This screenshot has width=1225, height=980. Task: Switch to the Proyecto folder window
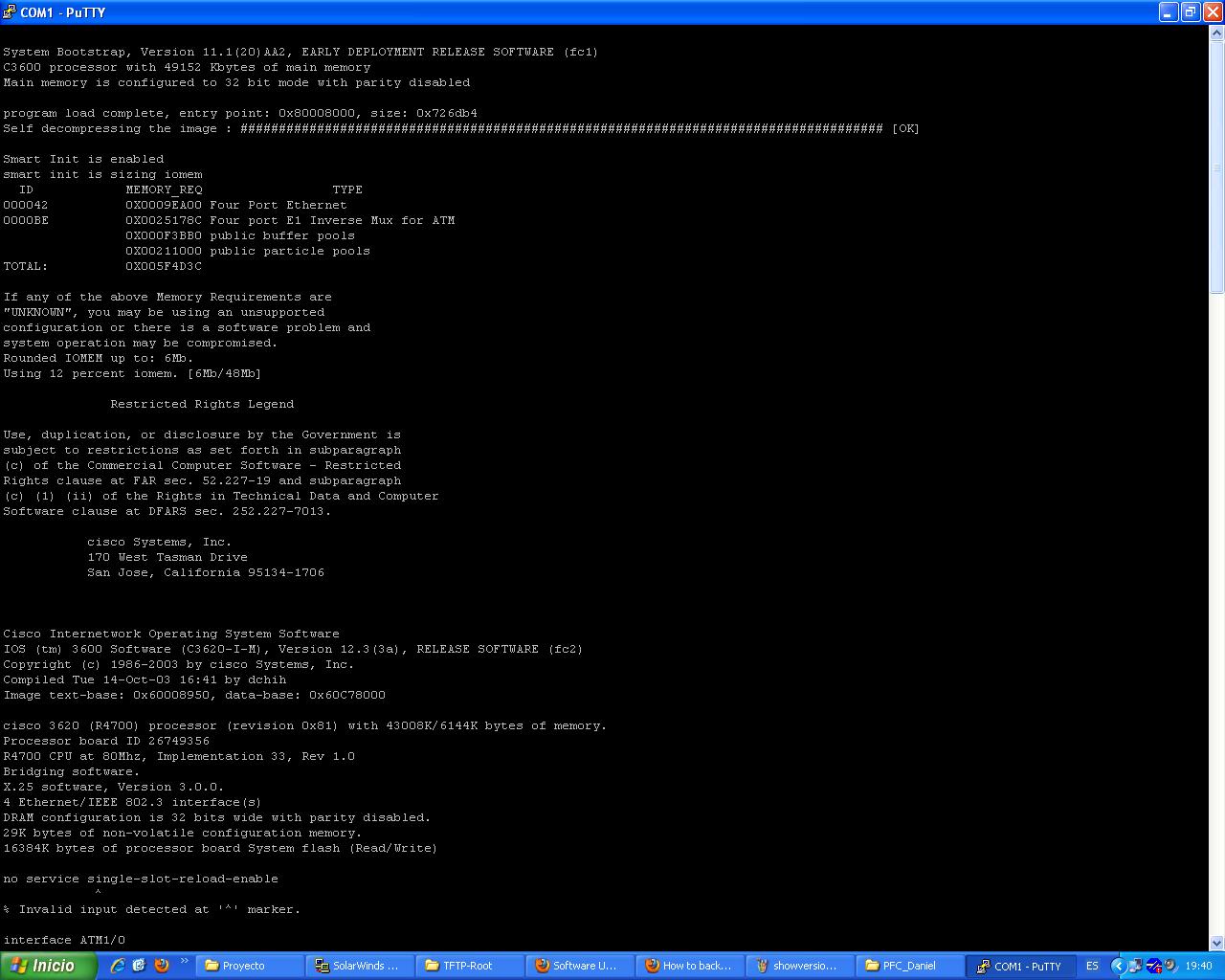click(250, 966)
